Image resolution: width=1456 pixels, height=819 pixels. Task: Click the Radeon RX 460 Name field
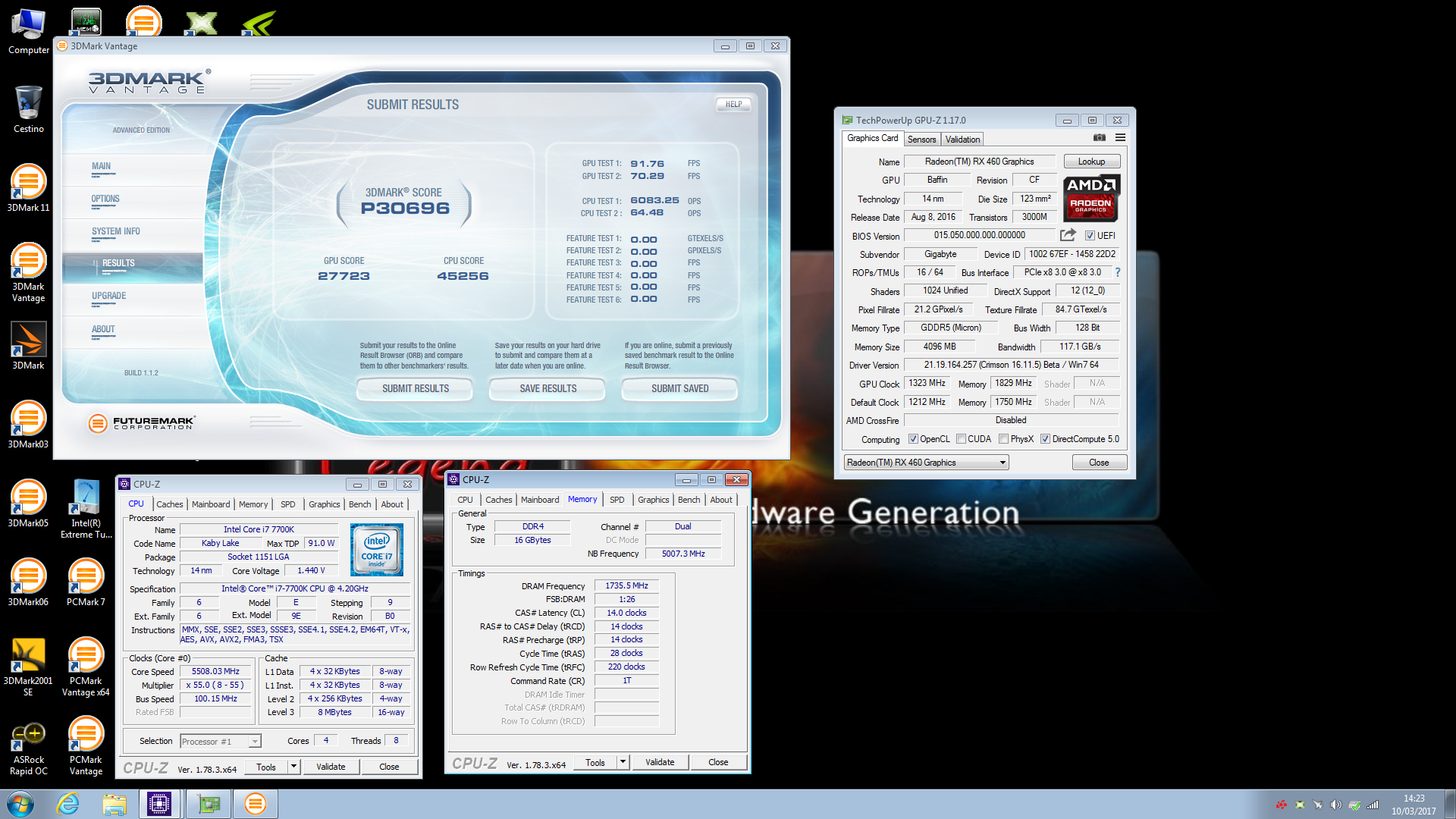979,162
